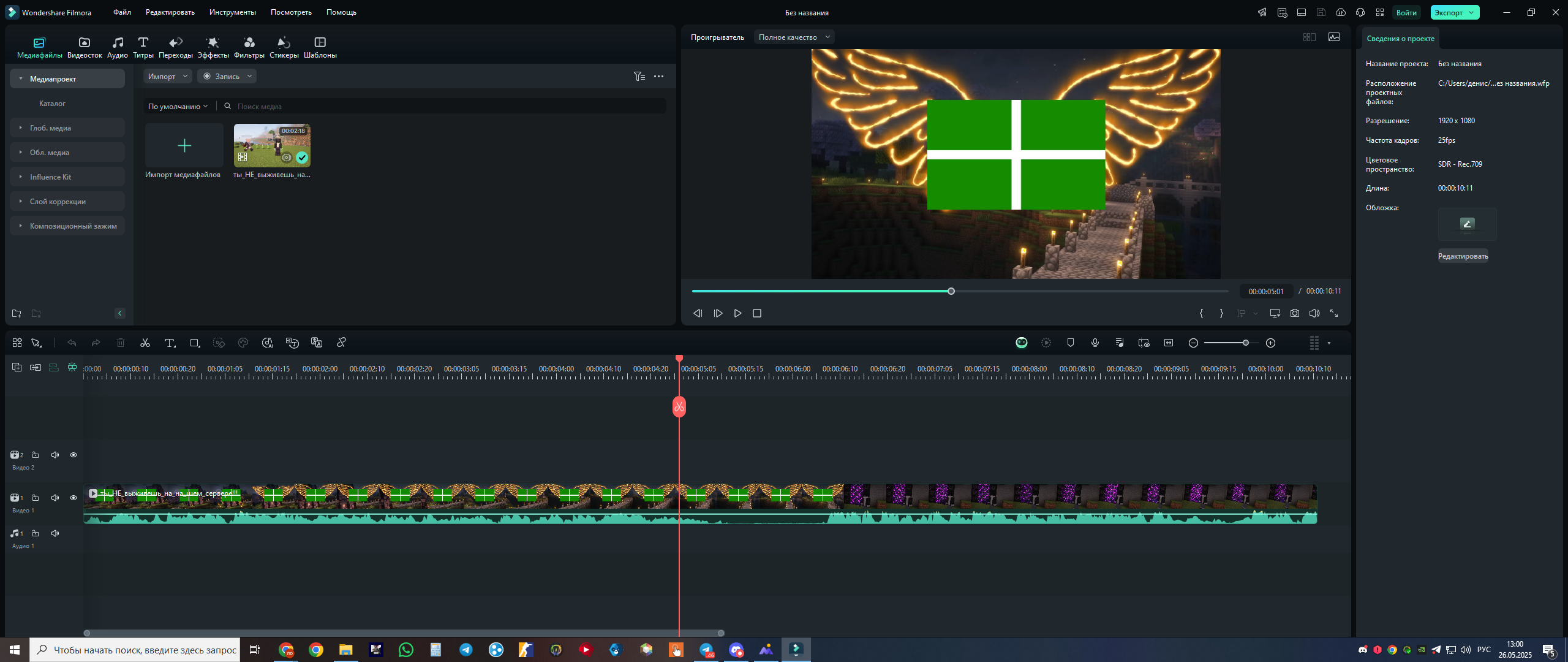Take a snapshot with the camera icon
This screenshot has width=1568, height=662.
(1294, 313)
